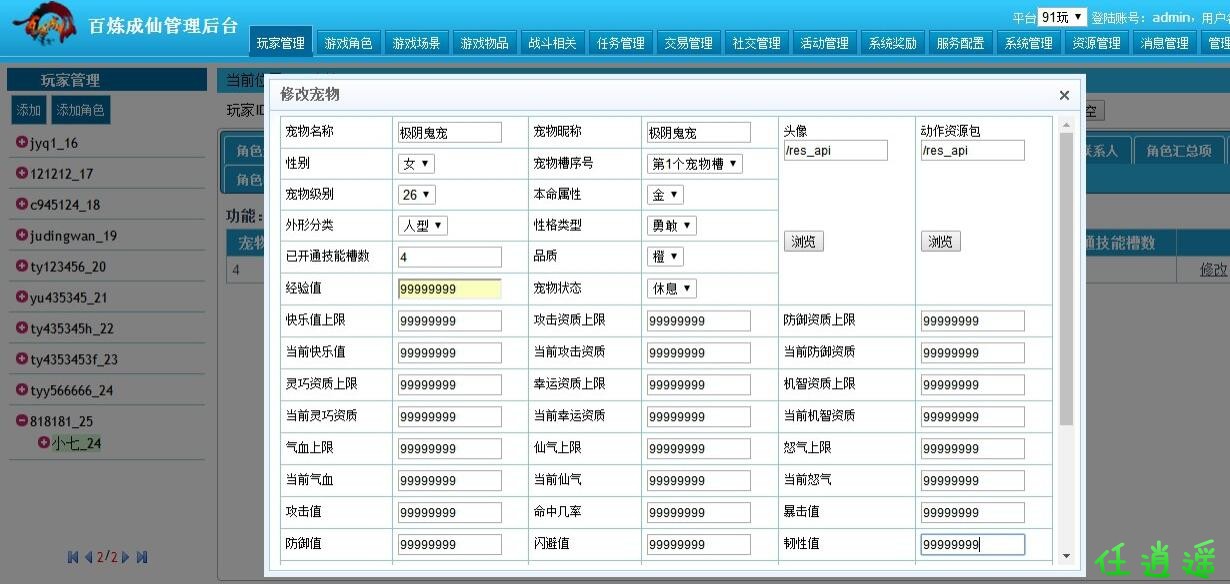Expand the jyq1_16 player node
Screen dimensions: 1230x584
tap(22, 142)
